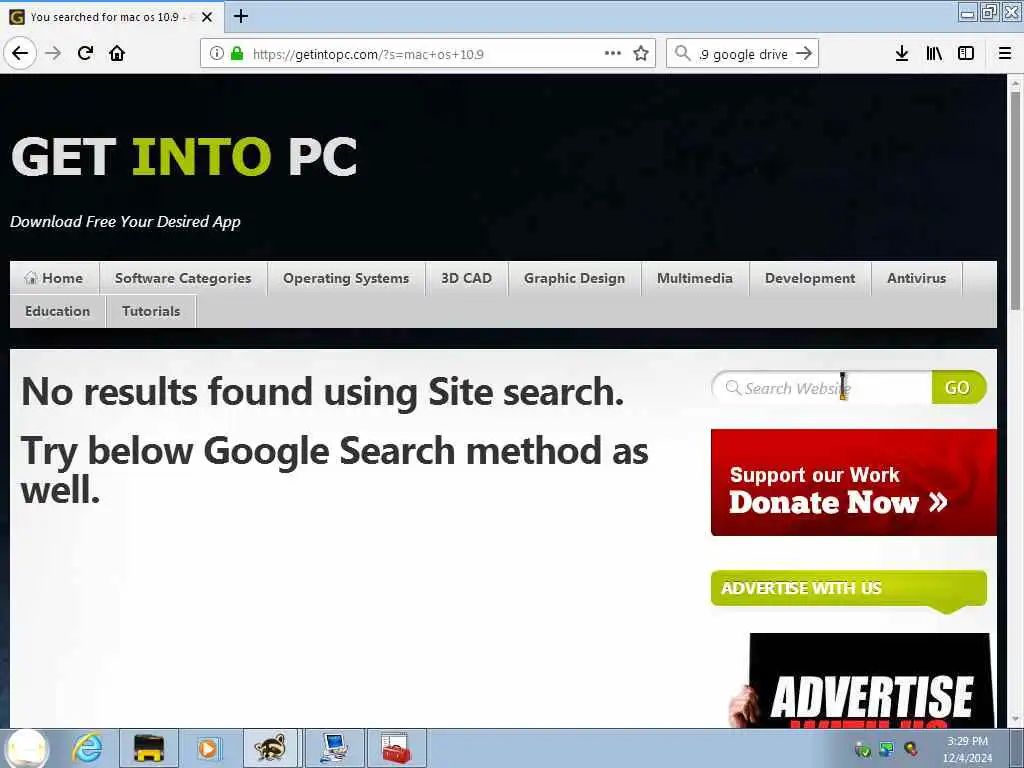Open Software Categories menu
This screenshot has width=1024, height=768.
coord(183,278)
